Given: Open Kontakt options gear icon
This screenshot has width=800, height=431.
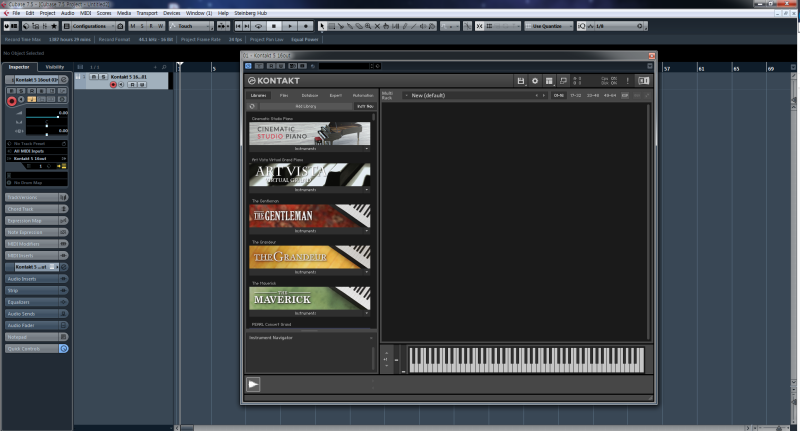Looking at the screenshot, I should 535,81.
